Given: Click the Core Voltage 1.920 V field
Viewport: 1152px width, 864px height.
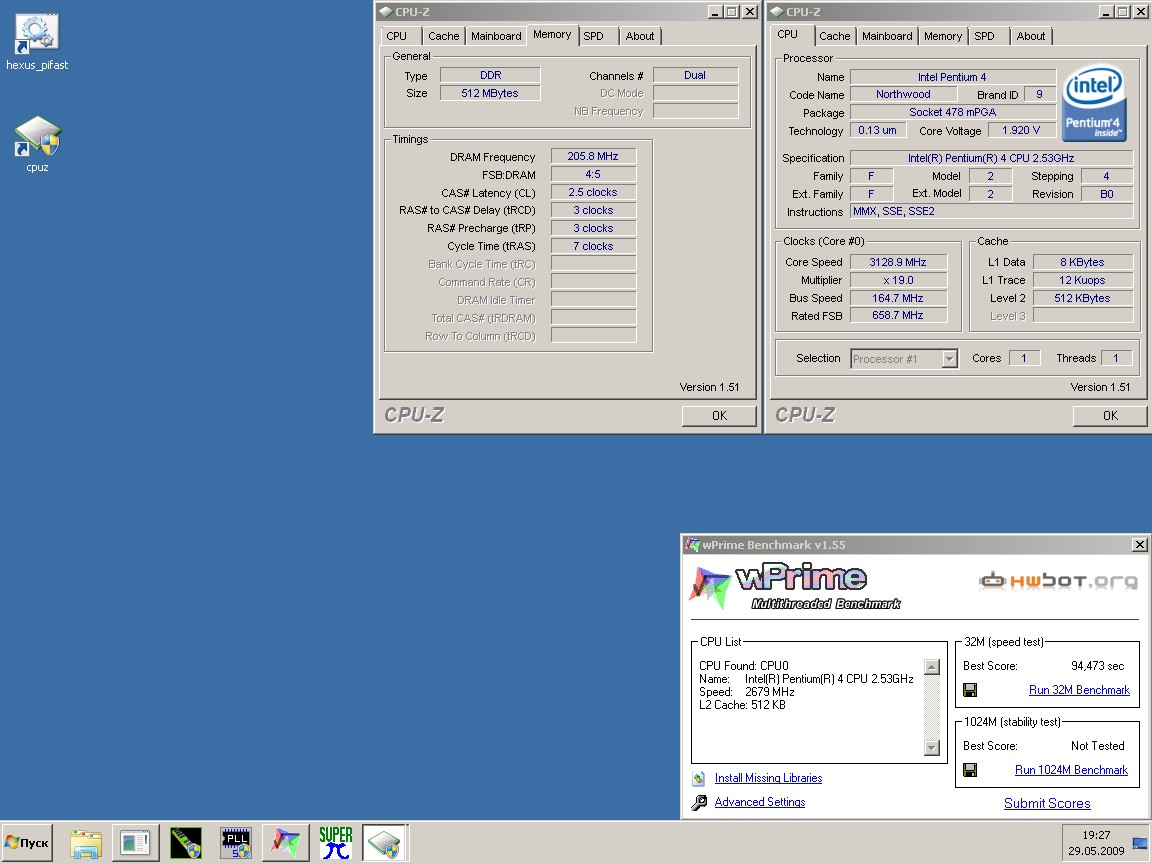Looking at the screenshot, I should pos(1021,130).
